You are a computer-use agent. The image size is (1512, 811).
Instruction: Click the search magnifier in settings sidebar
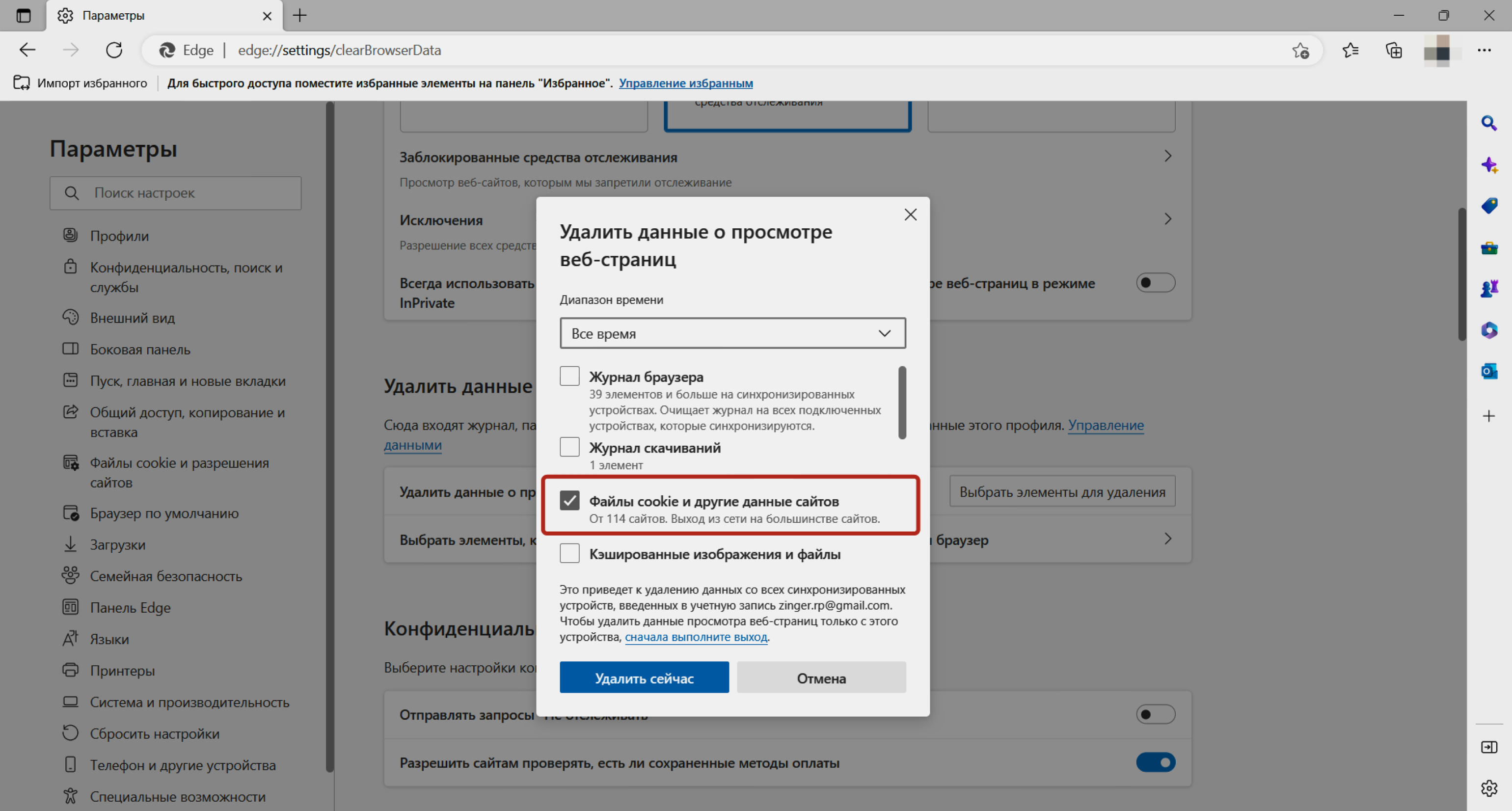tap(73, 193)
